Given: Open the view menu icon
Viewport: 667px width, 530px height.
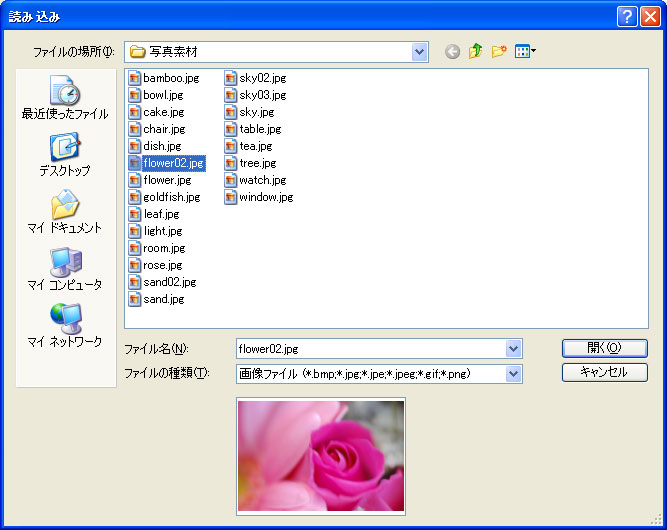Looking at the screenshot, I should [x=525, y=51].
